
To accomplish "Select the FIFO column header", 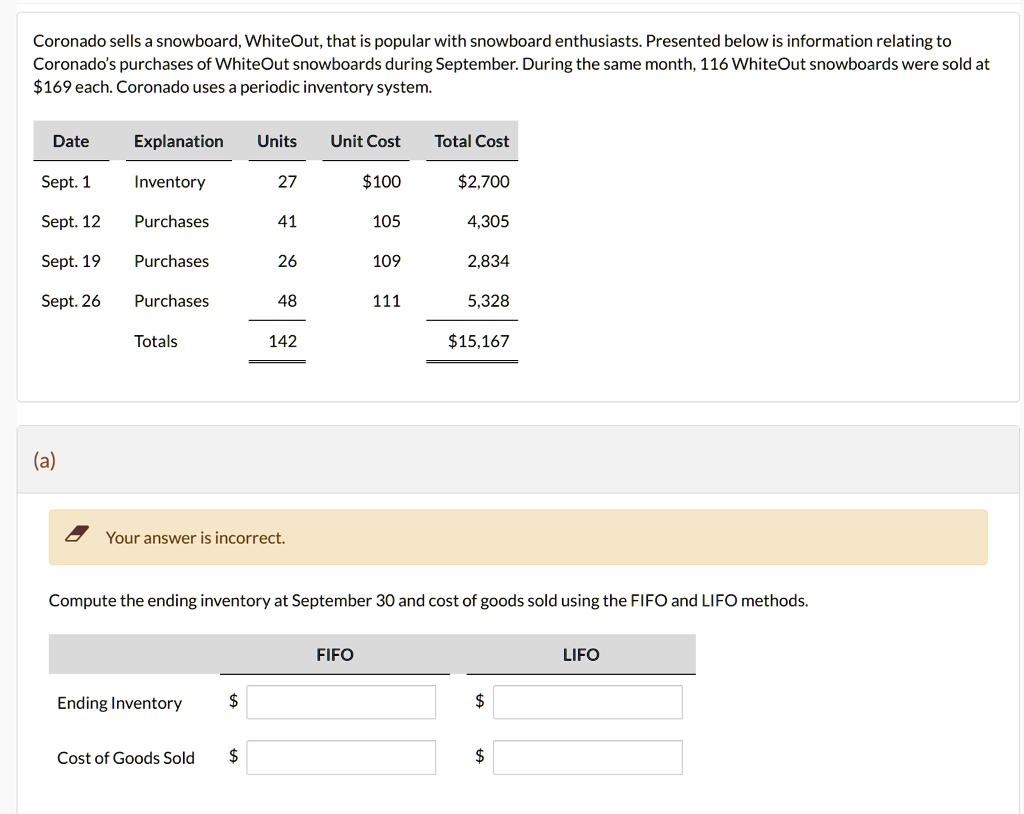I will pyautogui.click(x=334, y=655).
